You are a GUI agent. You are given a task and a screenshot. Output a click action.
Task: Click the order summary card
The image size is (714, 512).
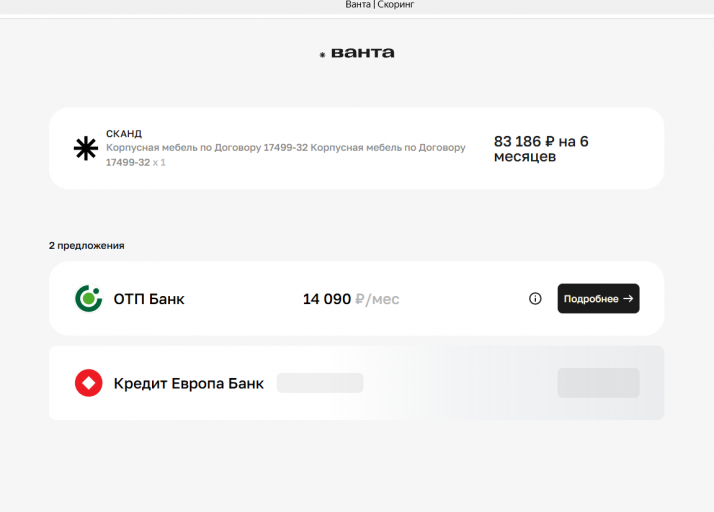(357, 148)
